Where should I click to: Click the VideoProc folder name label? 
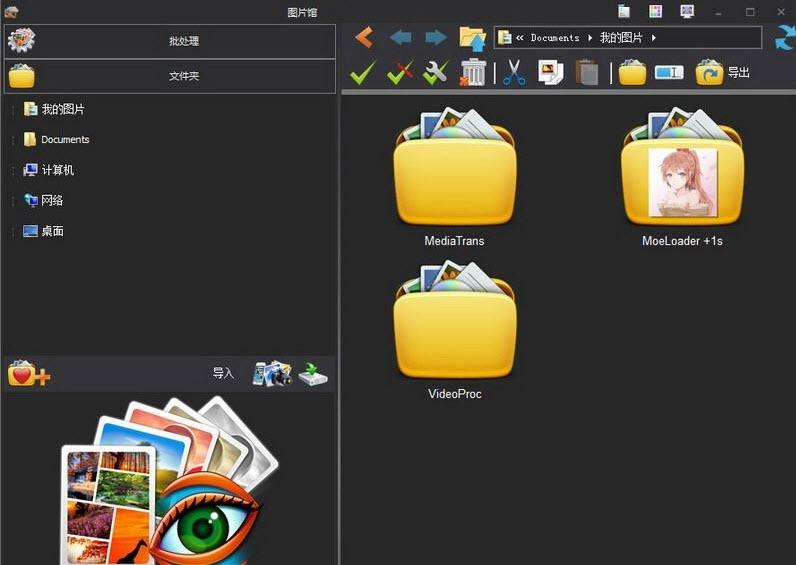[x=454, y=394]
